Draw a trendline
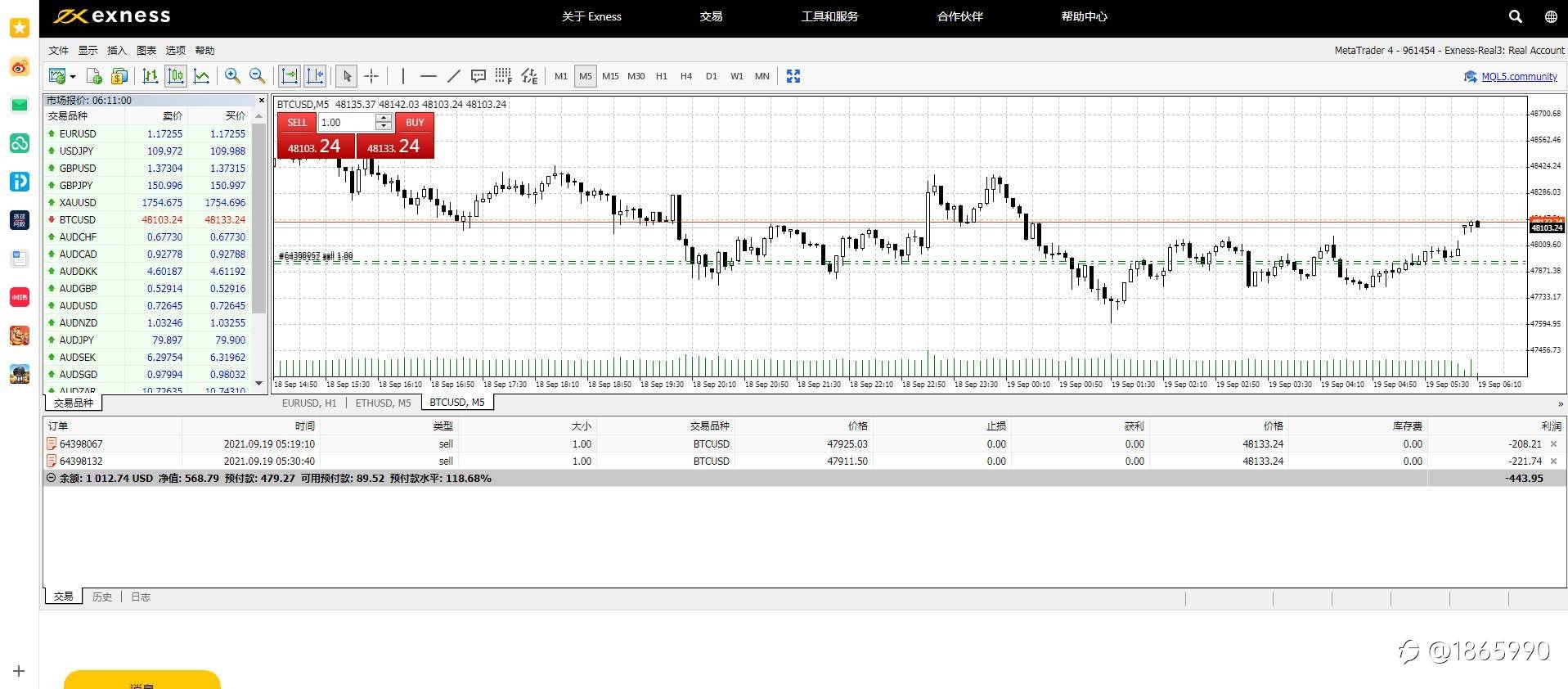Viewport: 1568px width, 689px height. tap(454, 76)
